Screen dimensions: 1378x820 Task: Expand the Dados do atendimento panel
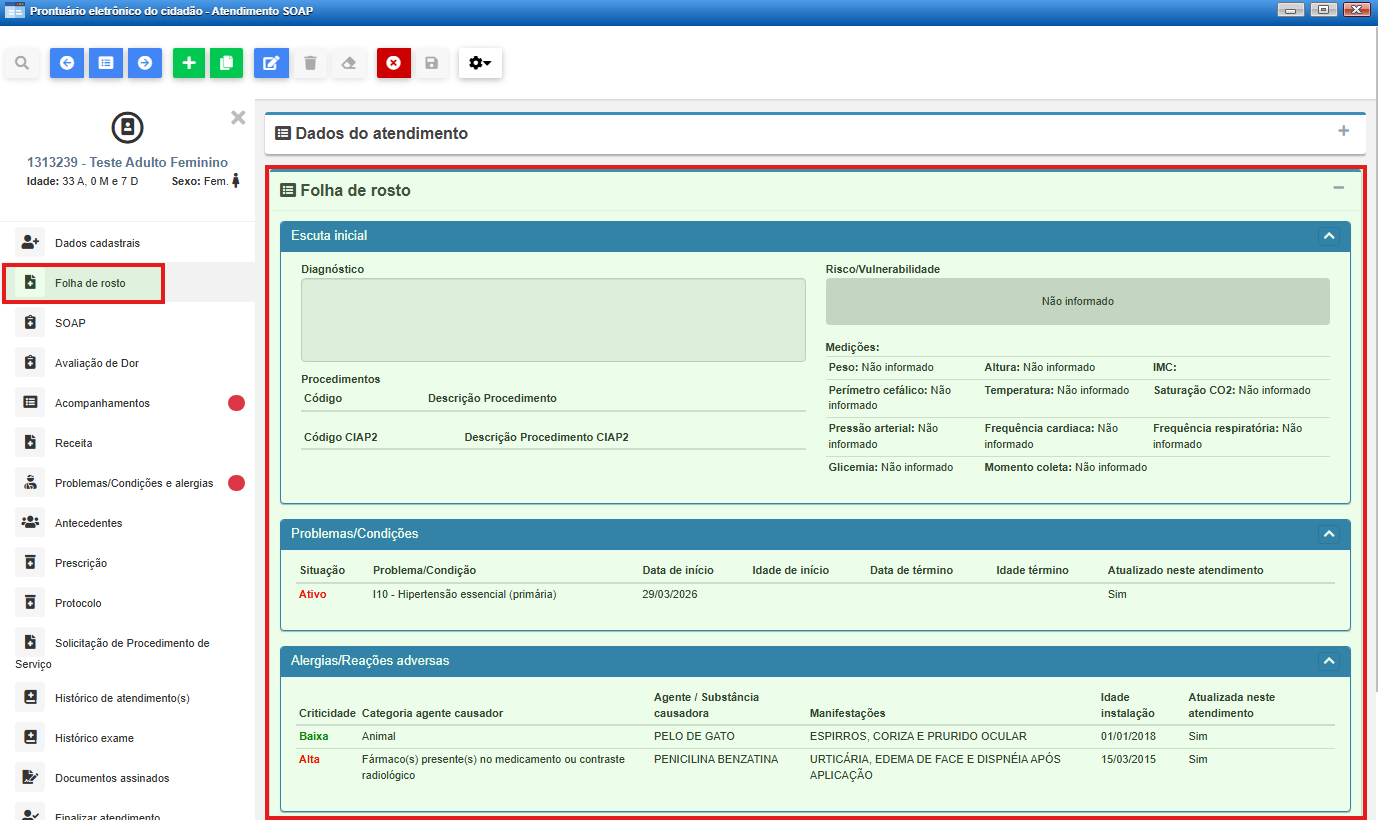[1343, 131]
